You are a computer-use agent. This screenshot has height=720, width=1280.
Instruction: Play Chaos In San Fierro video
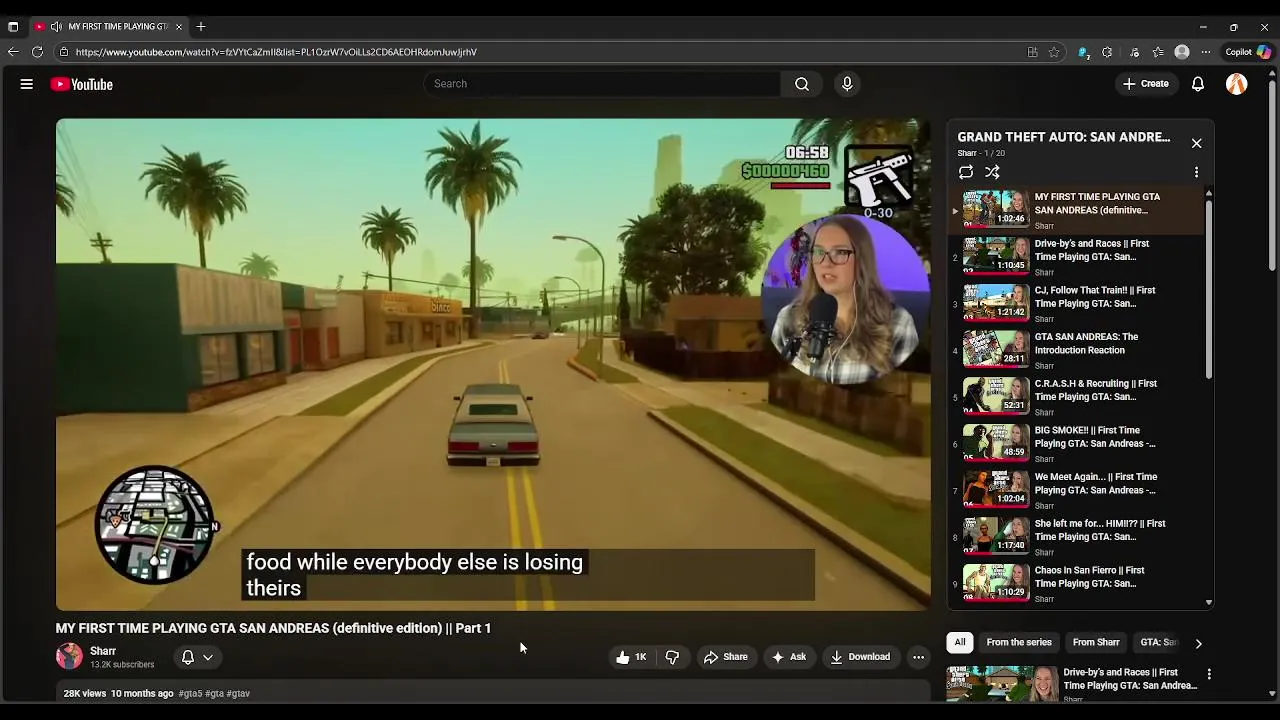[x=1077, y=584]
